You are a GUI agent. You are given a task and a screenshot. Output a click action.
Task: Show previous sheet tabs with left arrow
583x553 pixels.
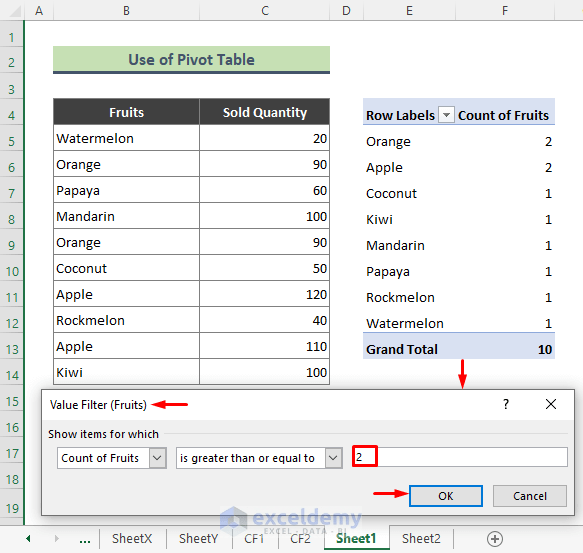28,538
